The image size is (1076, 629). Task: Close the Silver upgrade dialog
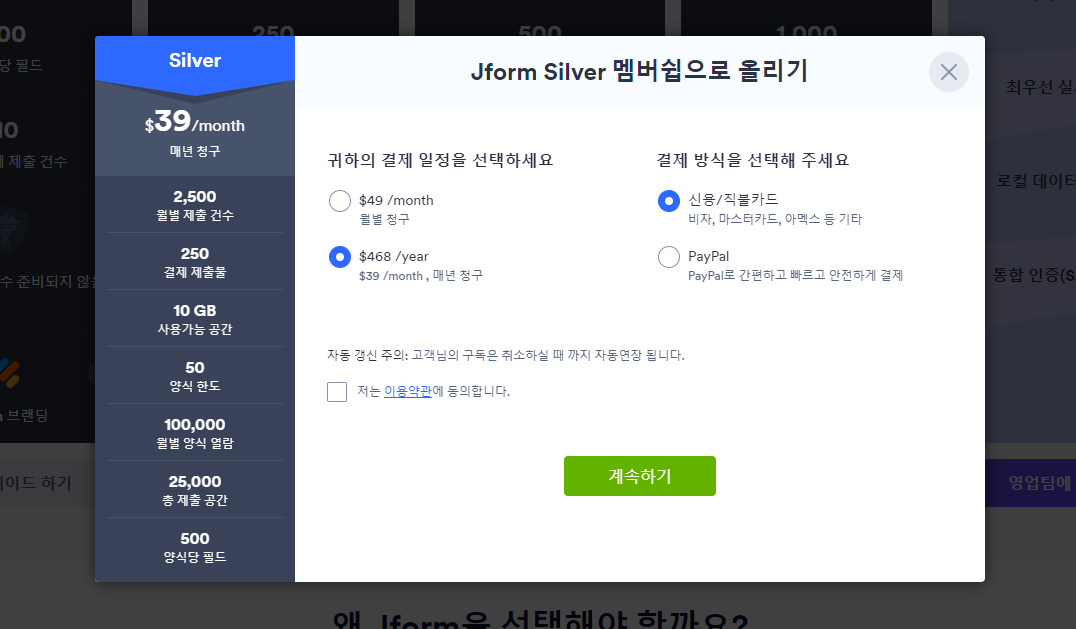[948, 72]
